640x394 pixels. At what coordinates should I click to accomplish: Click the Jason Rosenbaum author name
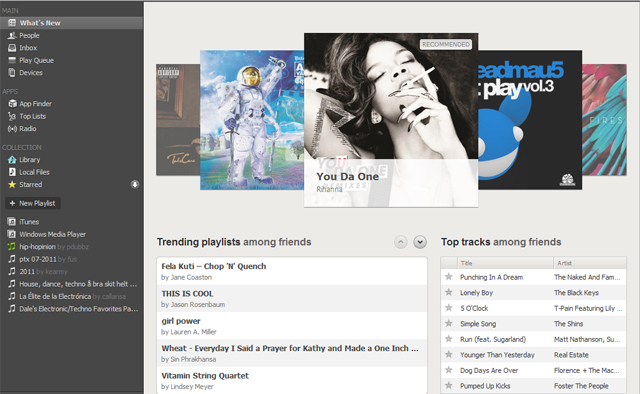tap(197, 305)
